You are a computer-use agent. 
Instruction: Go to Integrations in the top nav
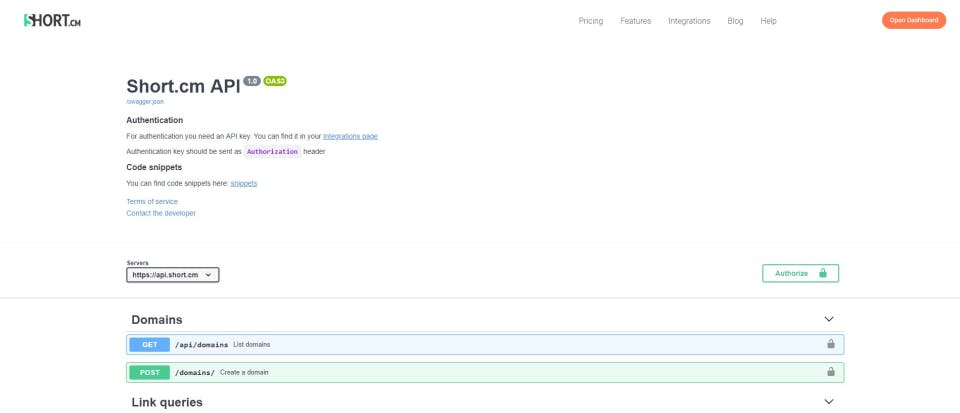689,21
